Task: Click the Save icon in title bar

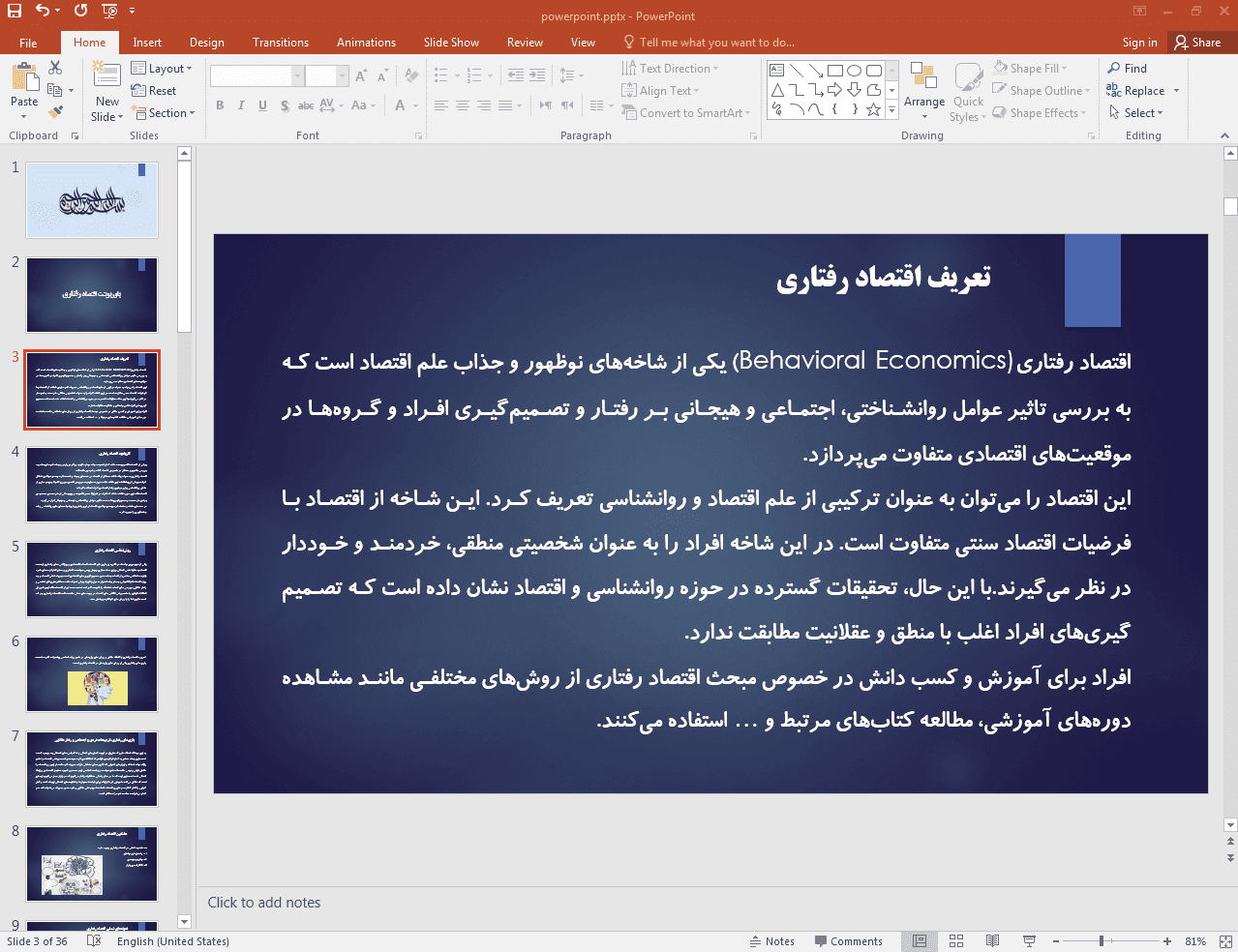Action: pos(14,11)
